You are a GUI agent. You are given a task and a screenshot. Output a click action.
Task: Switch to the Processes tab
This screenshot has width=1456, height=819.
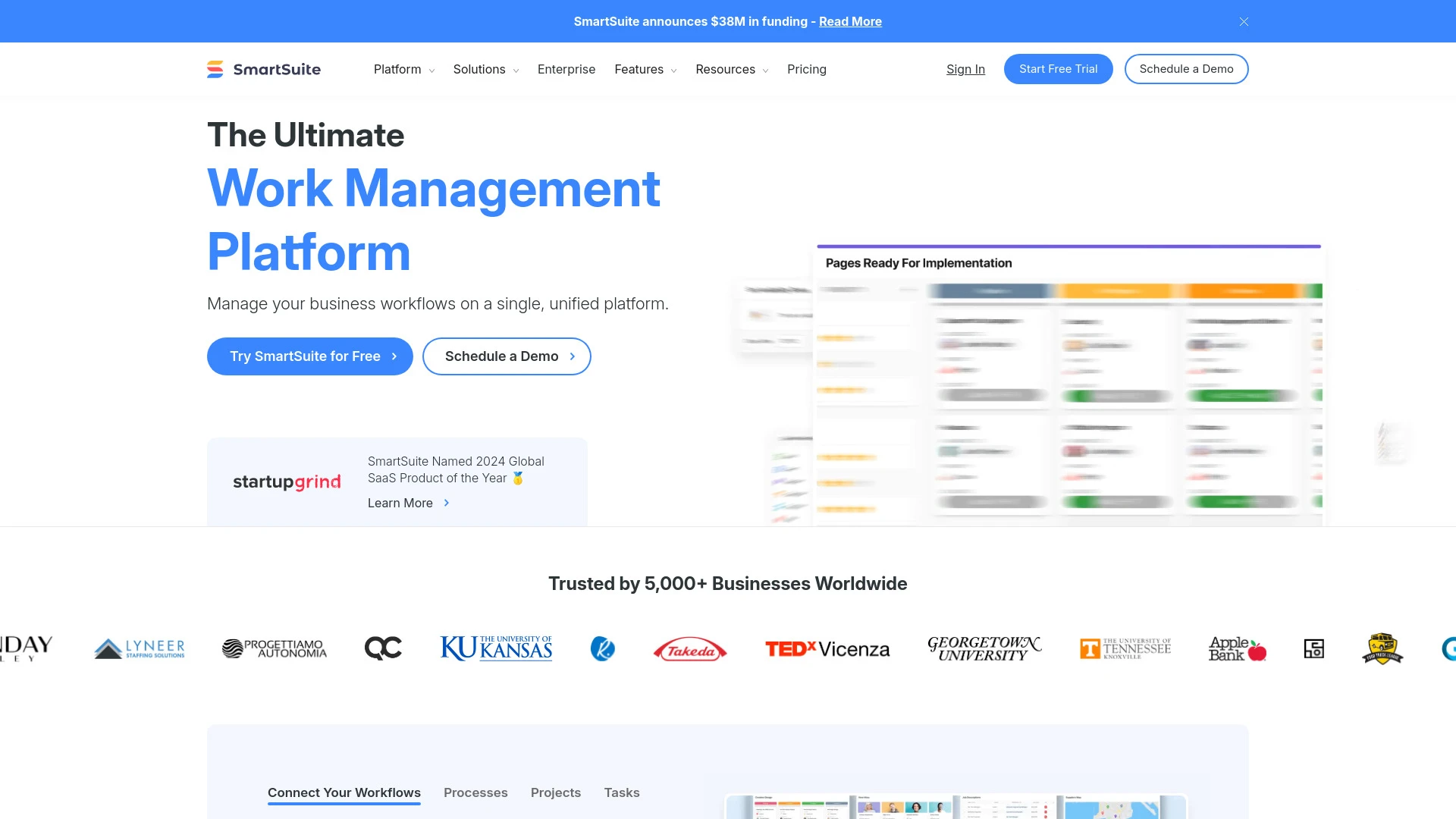coord(475,792)
